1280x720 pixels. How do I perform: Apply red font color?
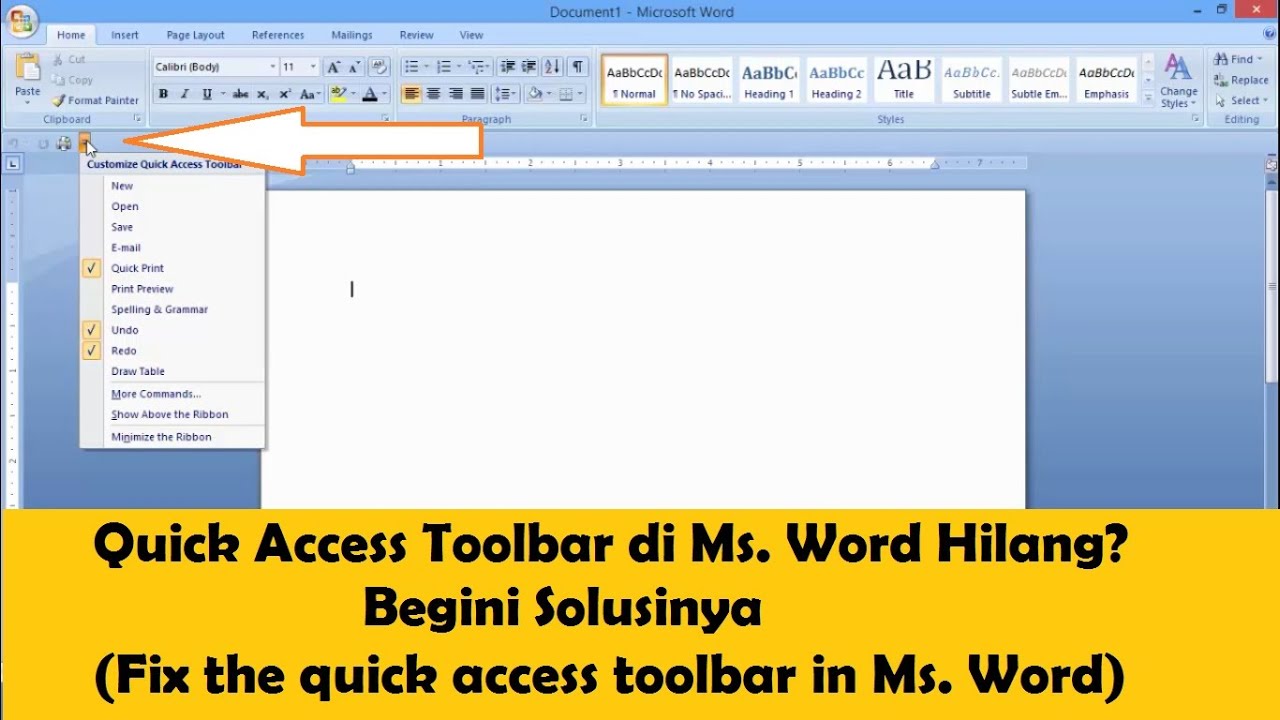tap(370, 94)
